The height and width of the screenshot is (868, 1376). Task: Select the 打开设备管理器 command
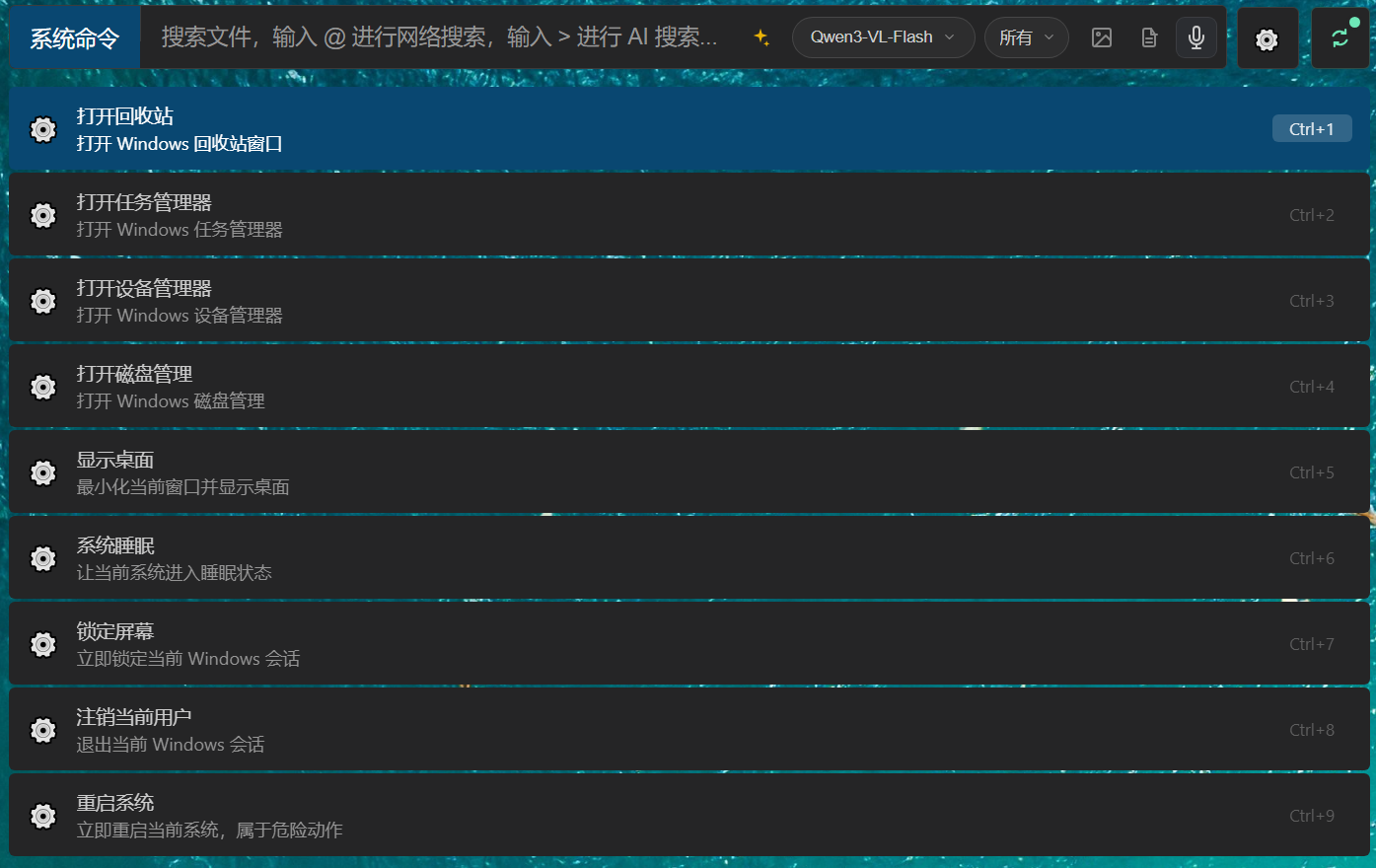tap(689, 301)
